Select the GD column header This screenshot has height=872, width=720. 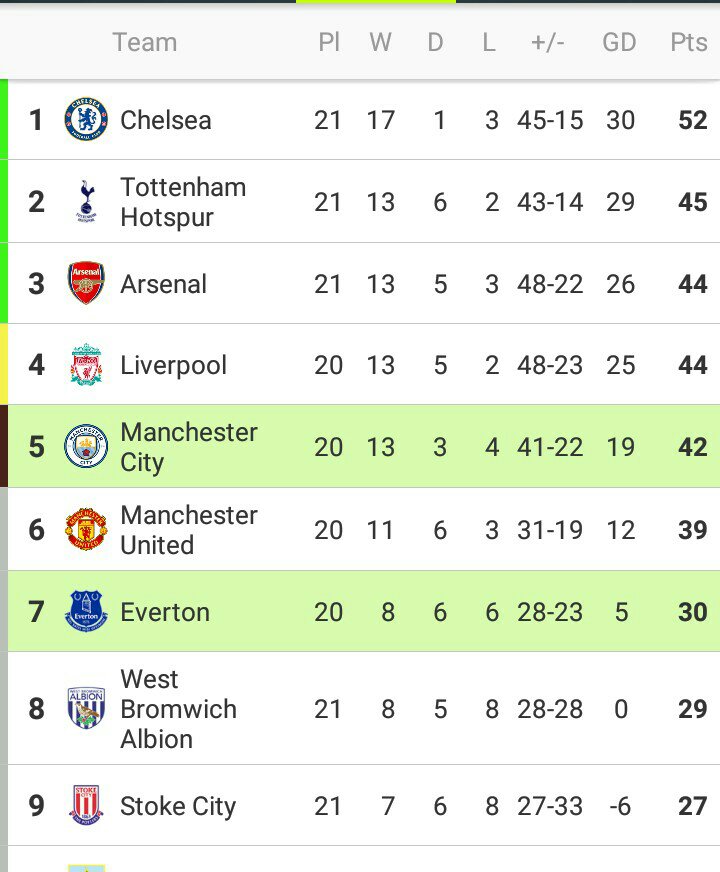[619, 42]
